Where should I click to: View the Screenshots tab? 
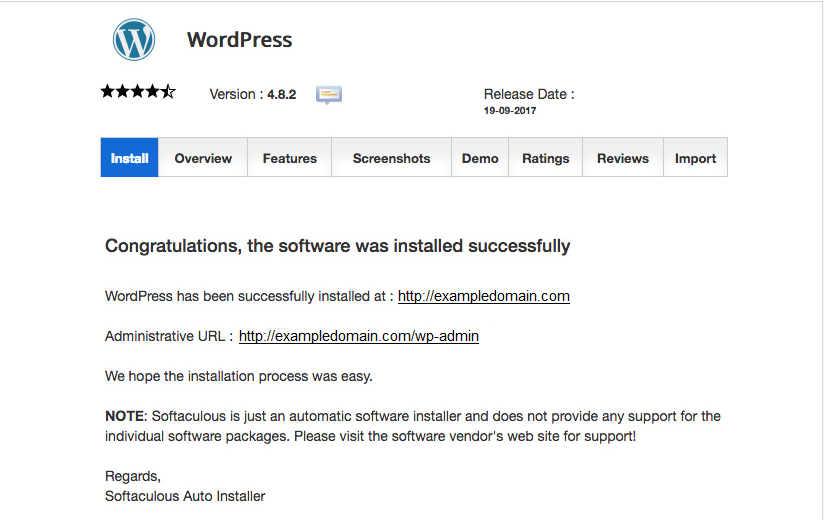tap(392, 158)
